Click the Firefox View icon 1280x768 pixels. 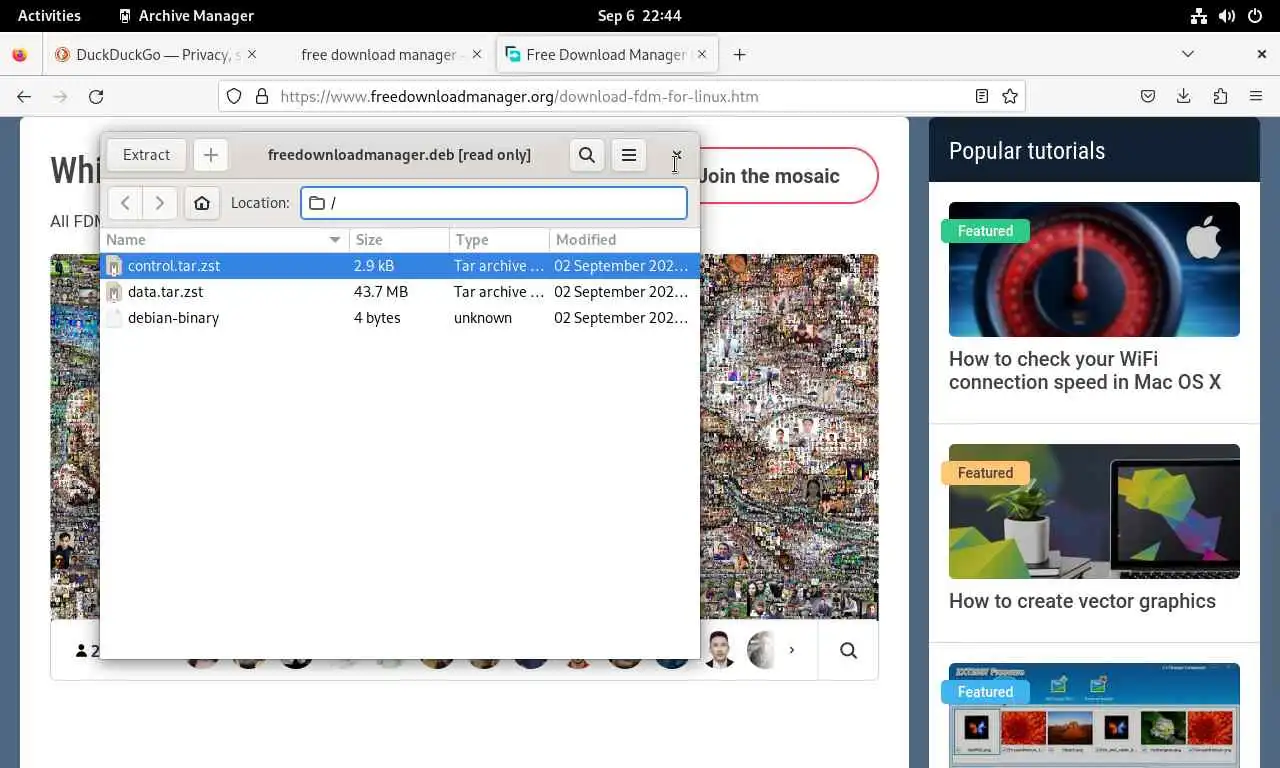(20, 55)
